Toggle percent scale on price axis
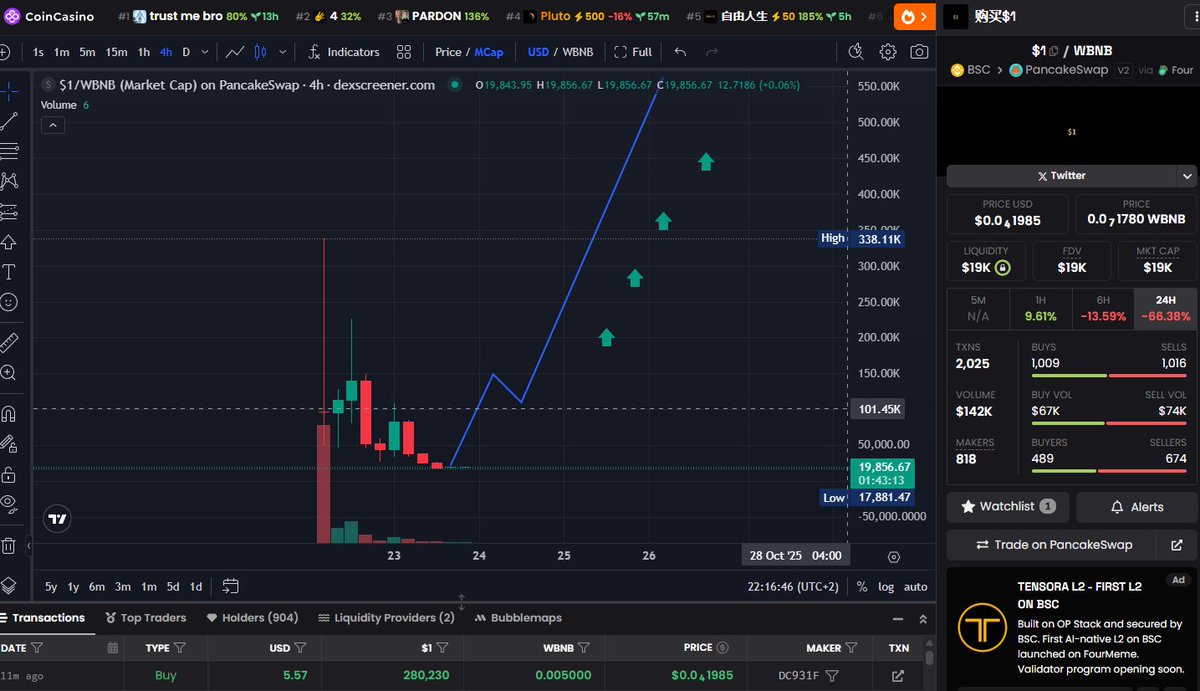This screenshot has height=691, width=1200. click(x=862, y=587)
